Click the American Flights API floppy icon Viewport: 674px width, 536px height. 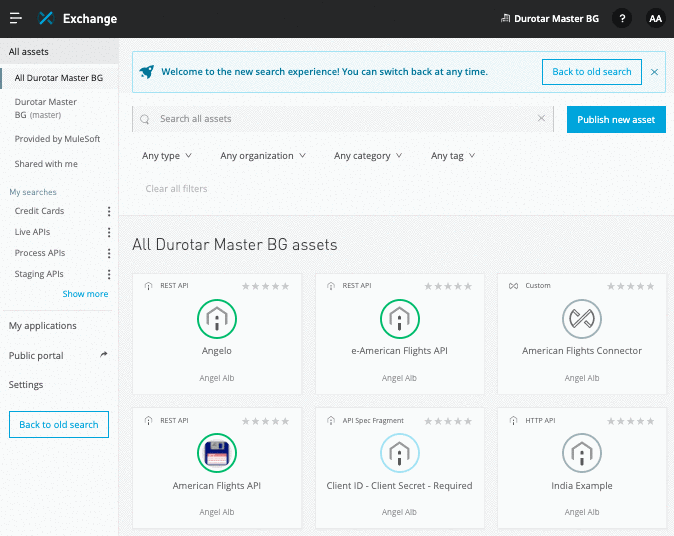[x=217, y=453]
